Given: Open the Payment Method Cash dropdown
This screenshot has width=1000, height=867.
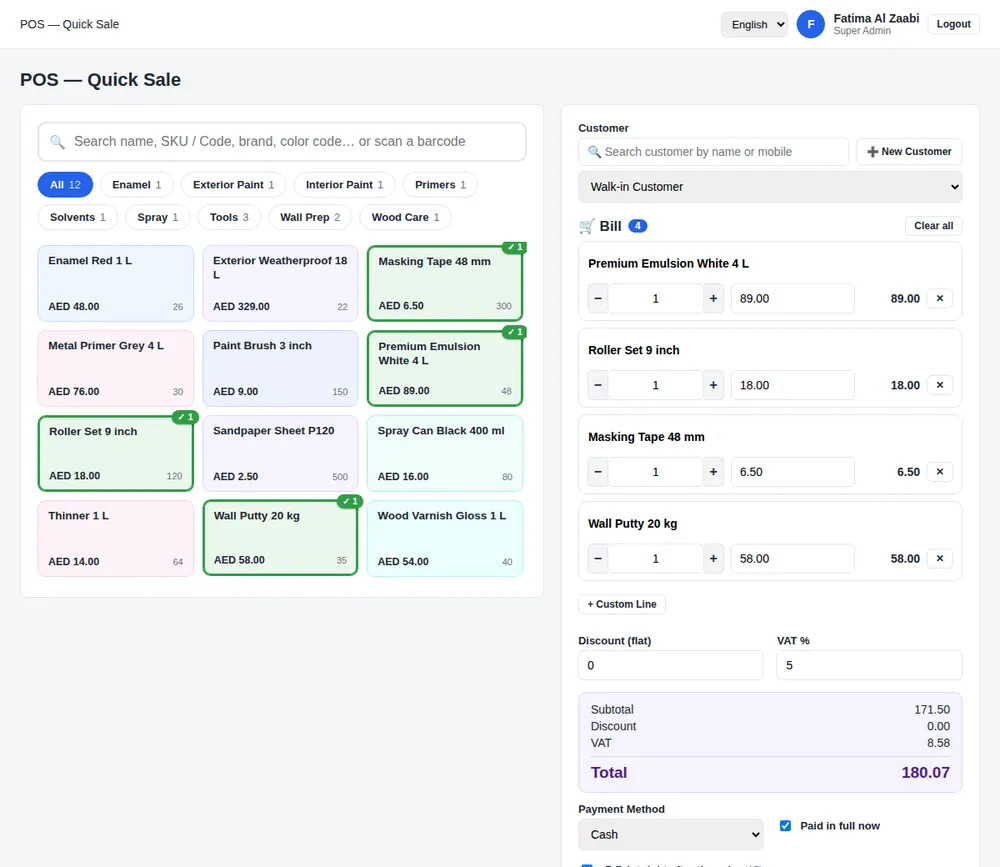Looking at the screenshot, I should 670,834.
